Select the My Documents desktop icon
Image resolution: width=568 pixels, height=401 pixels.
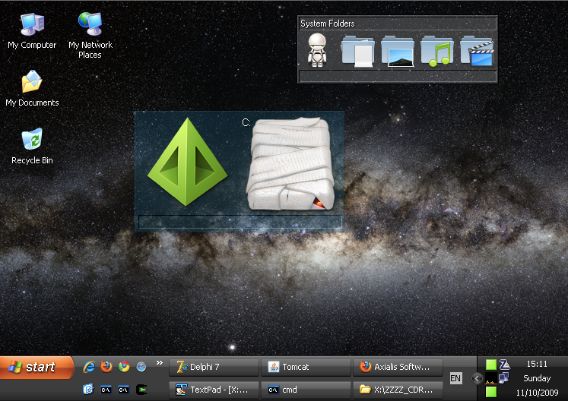32,88
